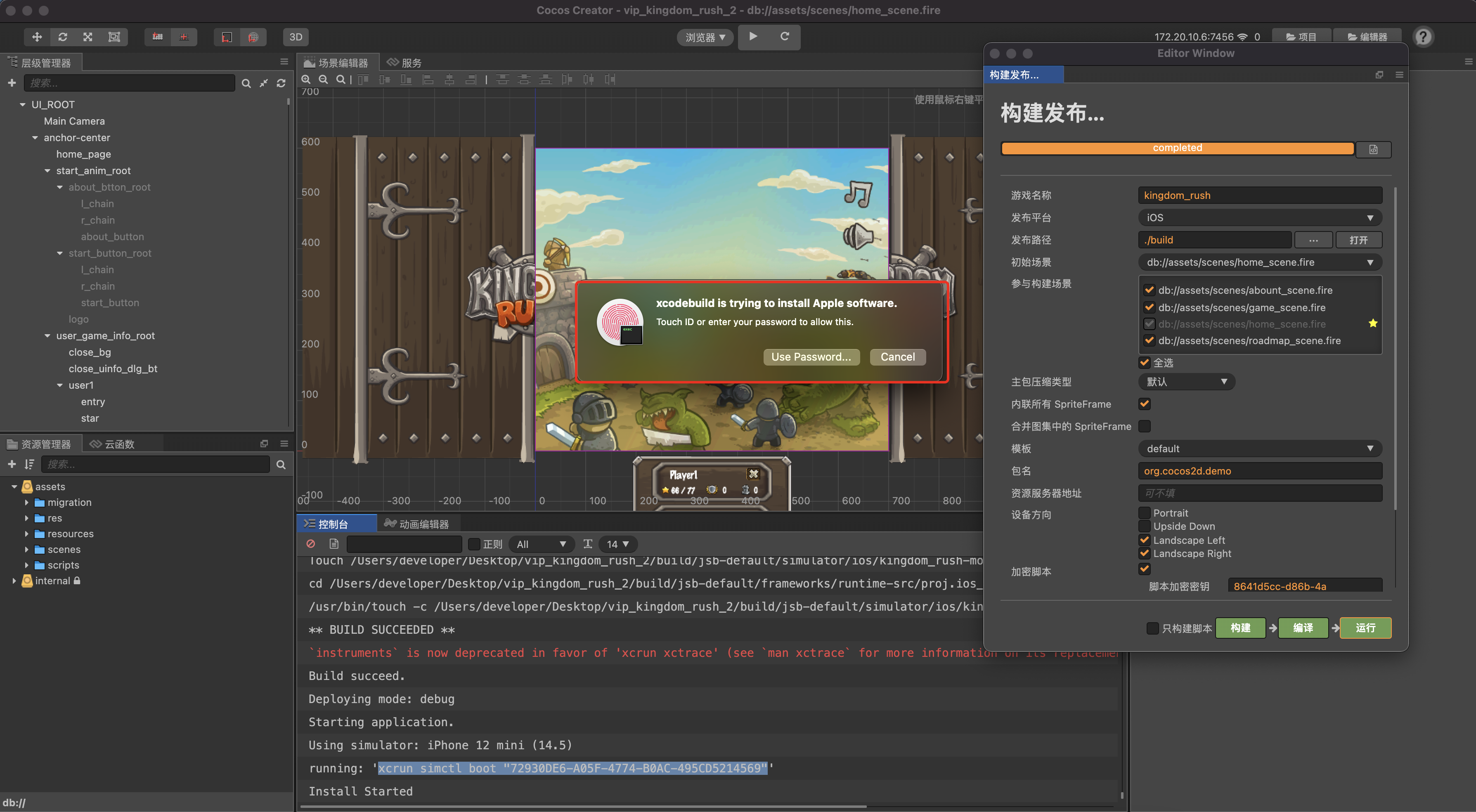Click the 编译 compile button
Image resolution: width=1476 pixels, height=812 pixels.
pyautogui.click(x=1303, y=628)
